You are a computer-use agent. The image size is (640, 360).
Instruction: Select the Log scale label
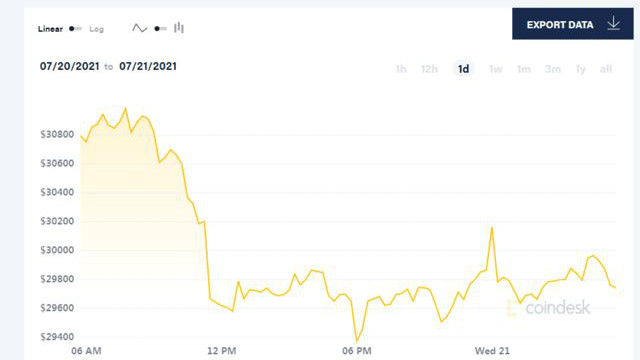pyautogui.click(x=97, y=29)
